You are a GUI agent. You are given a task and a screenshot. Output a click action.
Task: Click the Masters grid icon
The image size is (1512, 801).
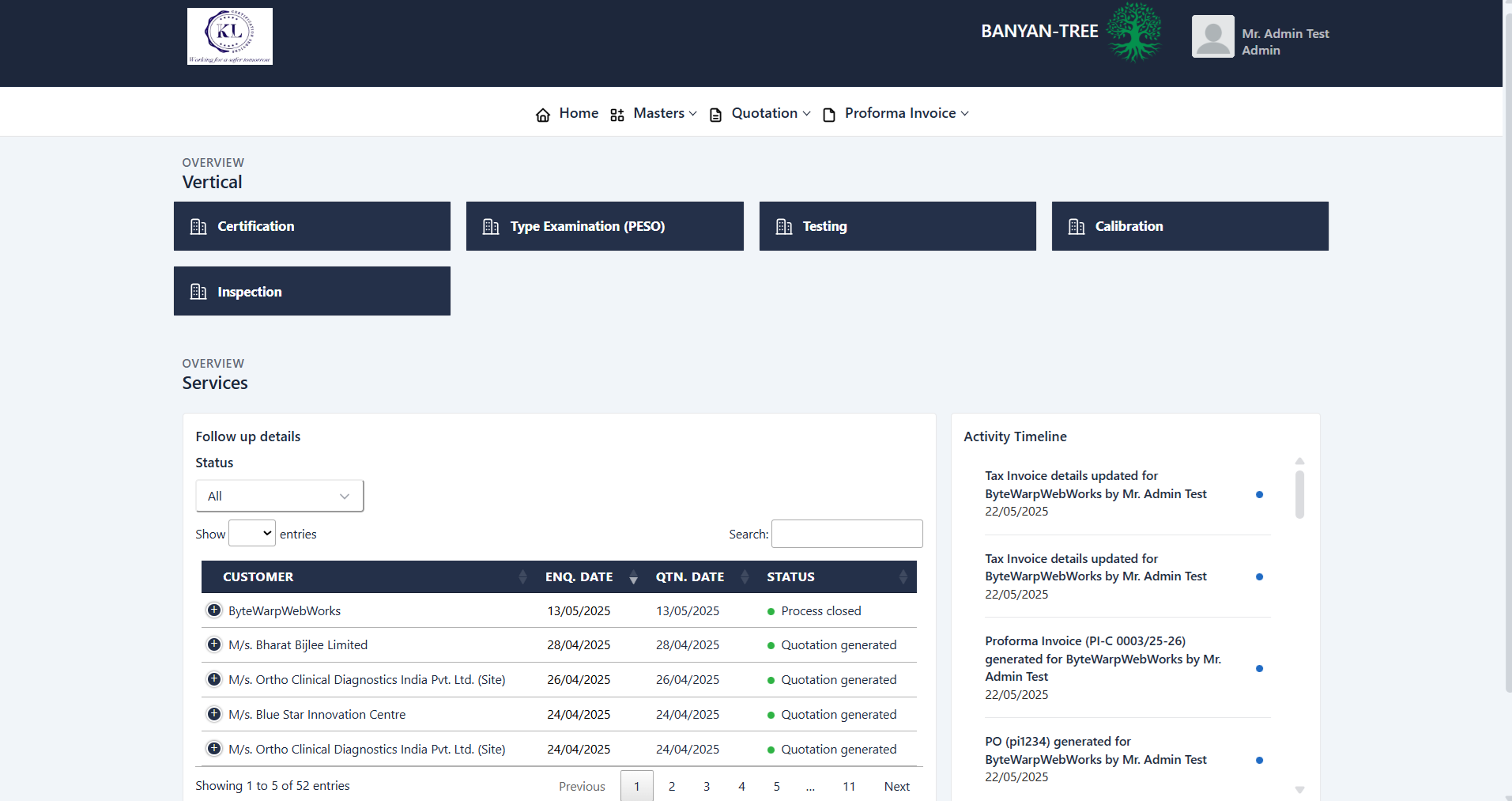[x=617, y=115]
